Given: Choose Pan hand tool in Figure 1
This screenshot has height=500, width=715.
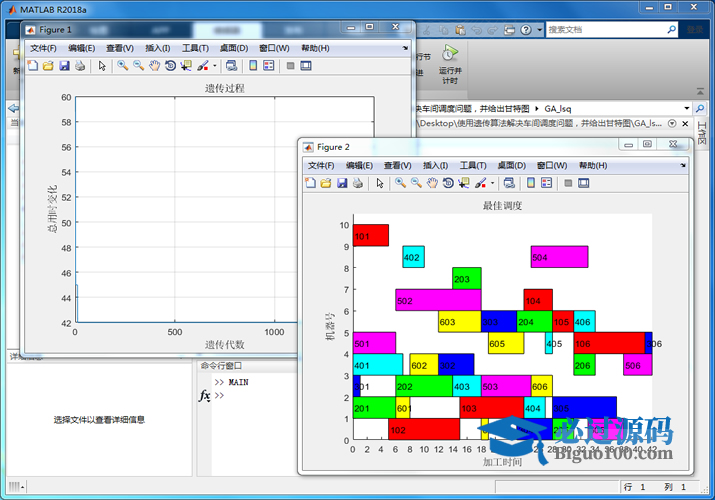Looking at the screenshot, I should click(x=155, y=66).
